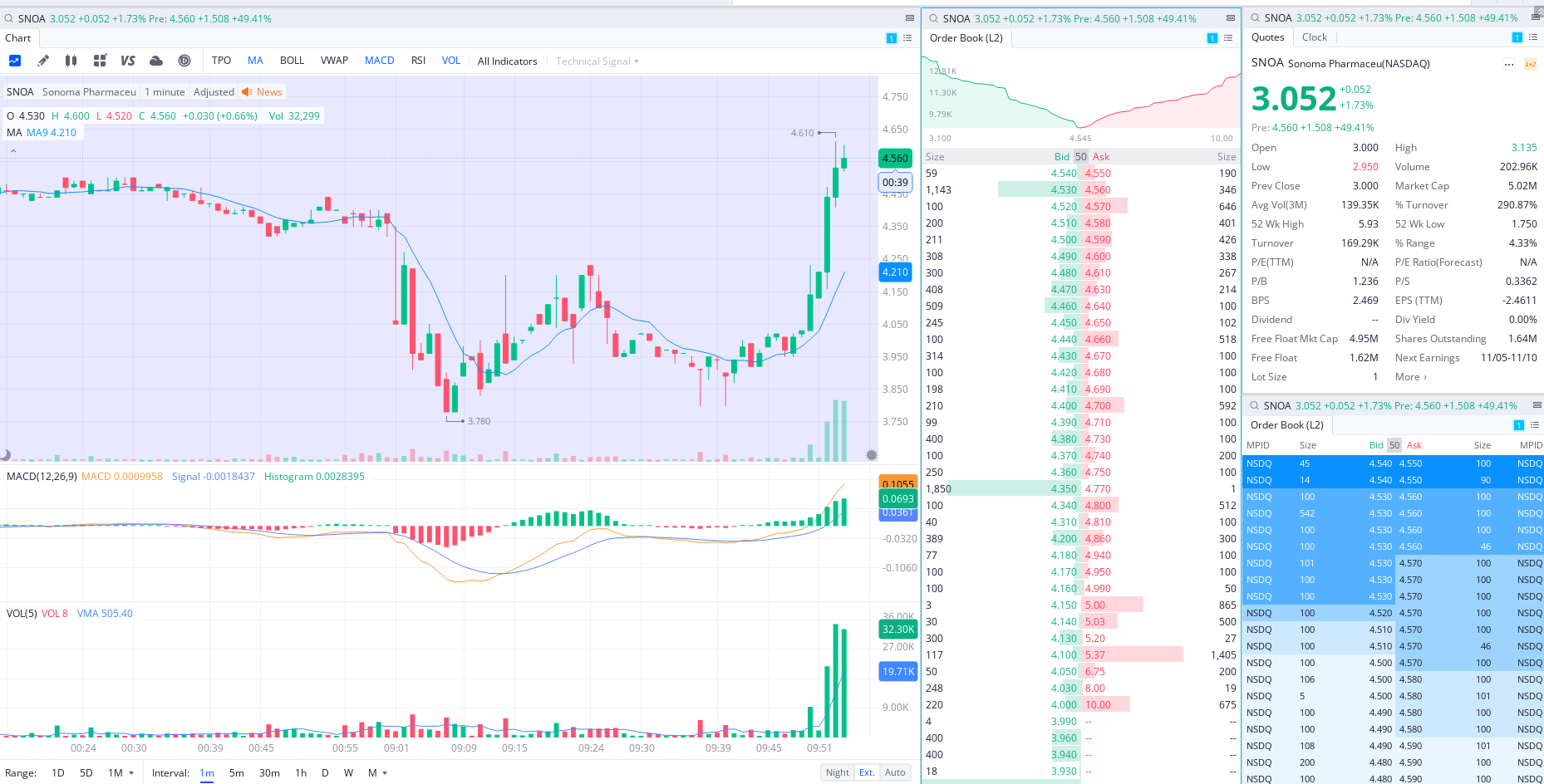Click the Night session button
1544x784 pixels.
pos(838,772)
